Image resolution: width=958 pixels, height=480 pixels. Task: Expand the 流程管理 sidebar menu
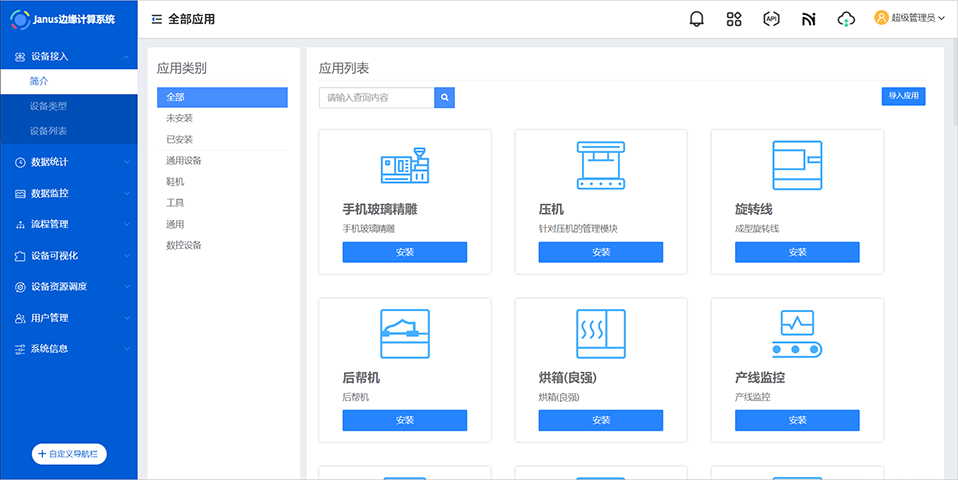click(66, 224)
